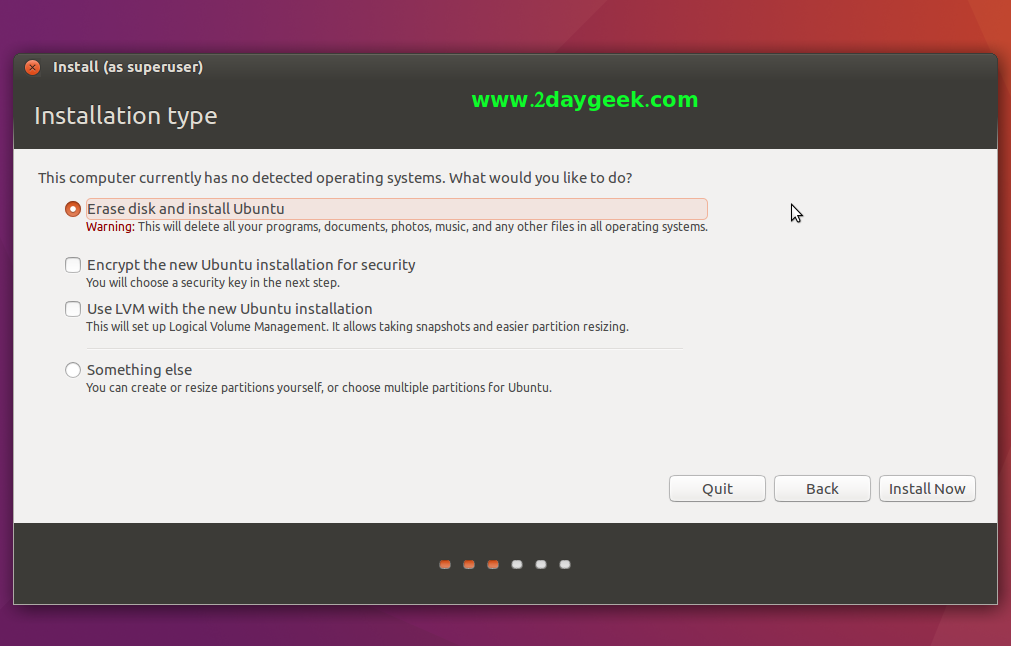Click the Installation type heading
The width and height of the screenshot is (1011, 646).
tap(126, 116)
